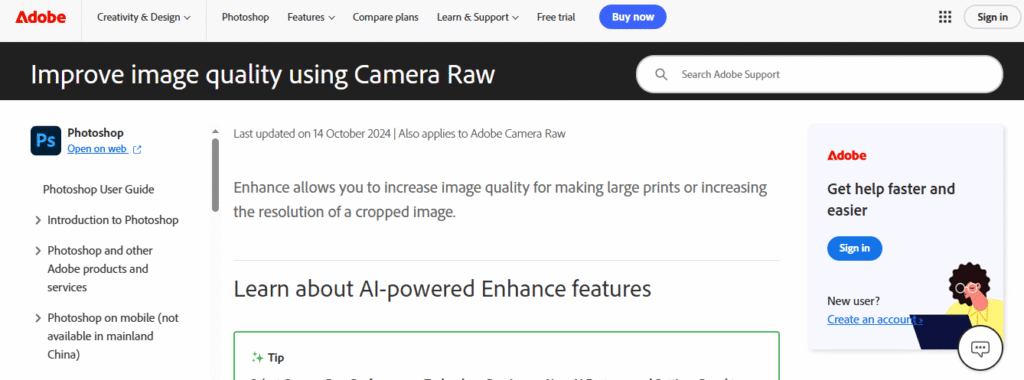Open the Features dropdown menu
The width and height of the screenshot is (1024, 380).
(x=311, y=18)
